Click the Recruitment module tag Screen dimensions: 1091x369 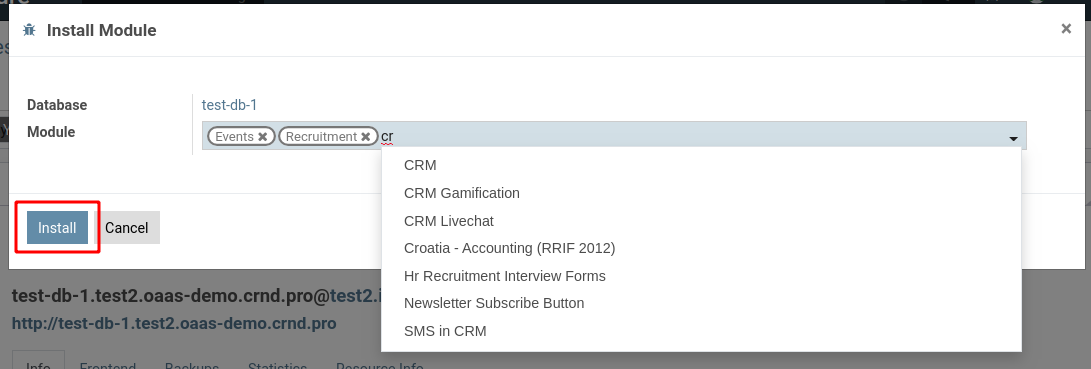[x=321, y=136]
